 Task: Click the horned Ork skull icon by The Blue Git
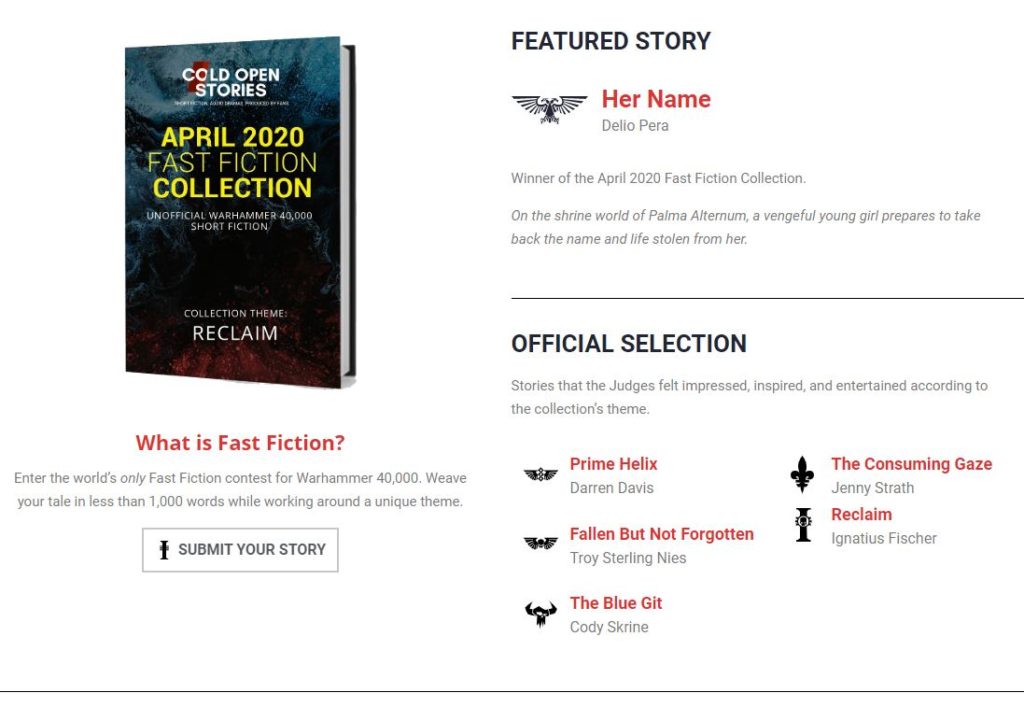coord(541,614)
